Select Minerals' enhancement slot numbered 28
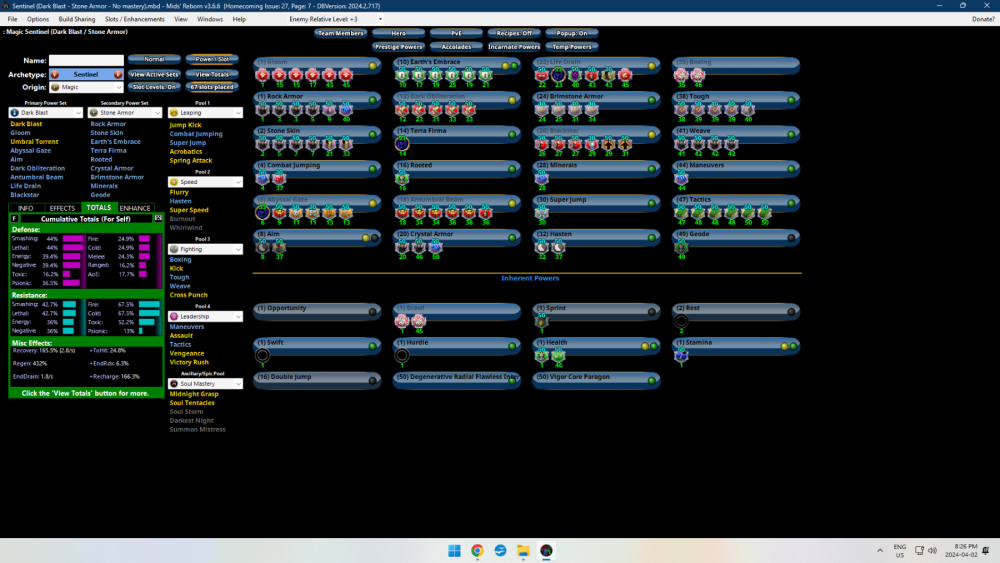The image size is (1000, 563). 541,179
